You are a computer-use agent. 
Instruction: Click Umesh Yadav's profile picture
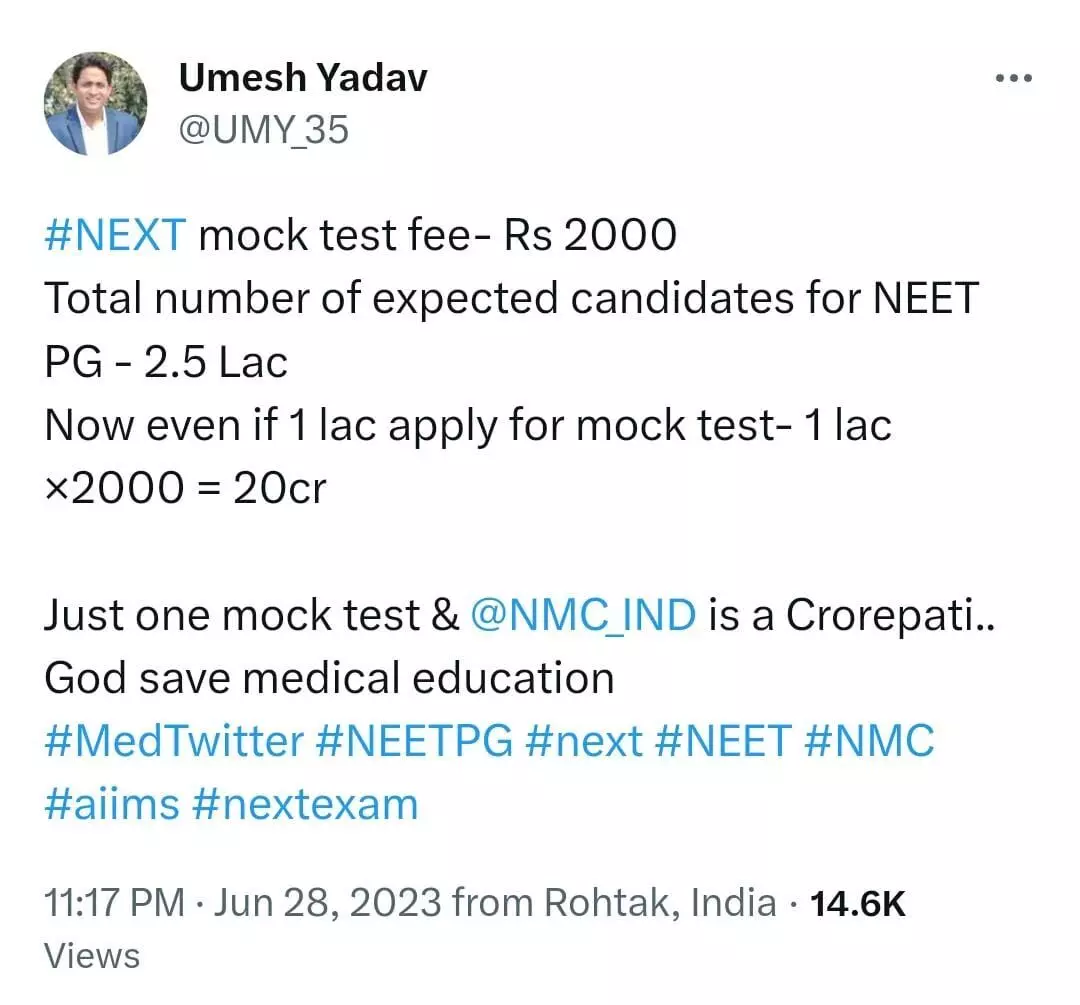coord(95,104)
